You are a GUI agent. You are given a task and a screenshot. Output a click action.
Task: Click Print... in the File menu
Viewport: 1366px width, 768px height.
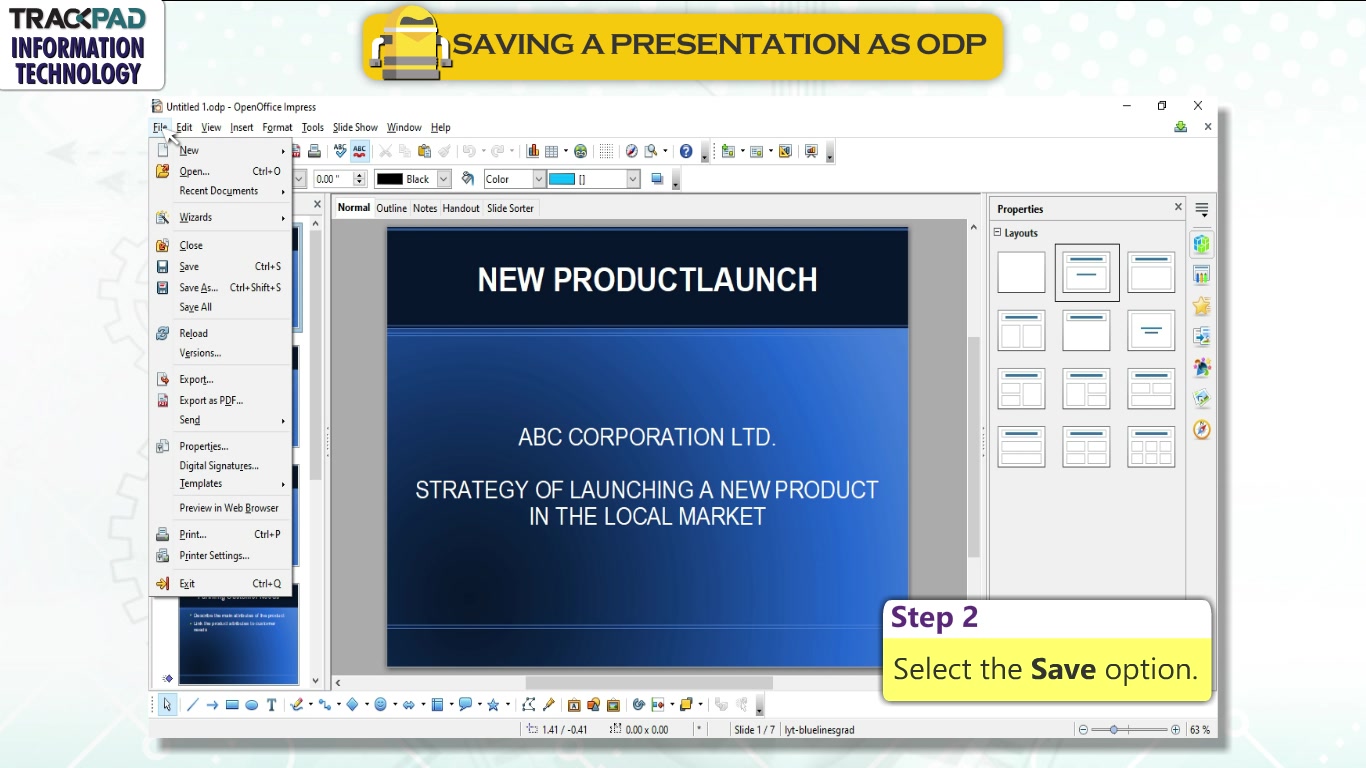[x=220, y=534]
